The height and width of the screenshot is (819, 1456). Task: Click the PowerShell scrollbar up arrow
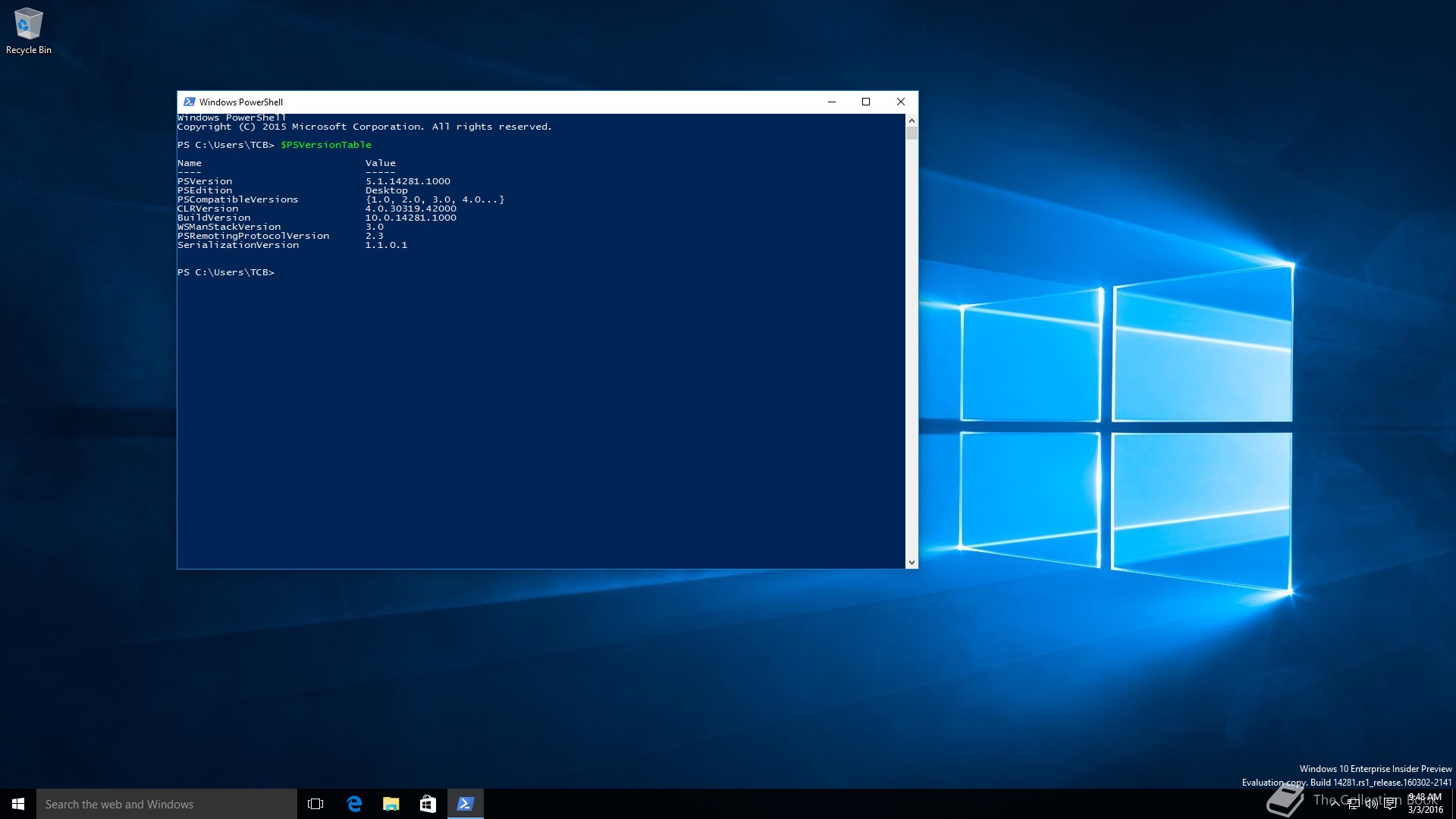(912, 120)
